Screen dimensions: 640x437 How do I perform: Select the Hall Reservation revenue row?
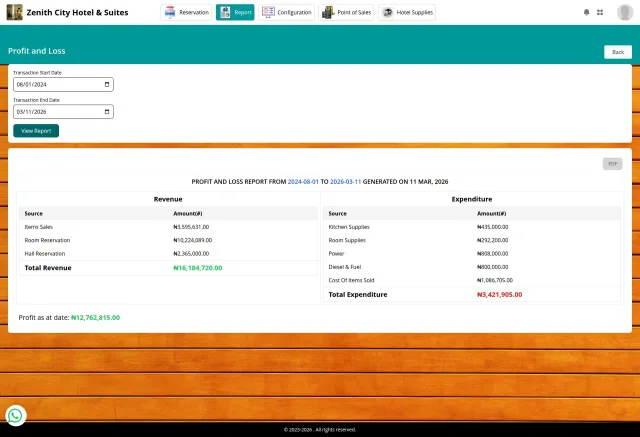[x=168, y=253]
